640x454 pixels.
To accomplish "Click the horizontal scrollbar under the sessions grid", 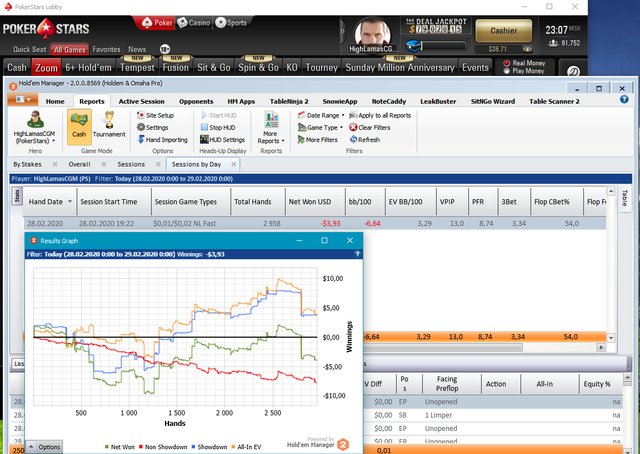I will tap(443, 347).
